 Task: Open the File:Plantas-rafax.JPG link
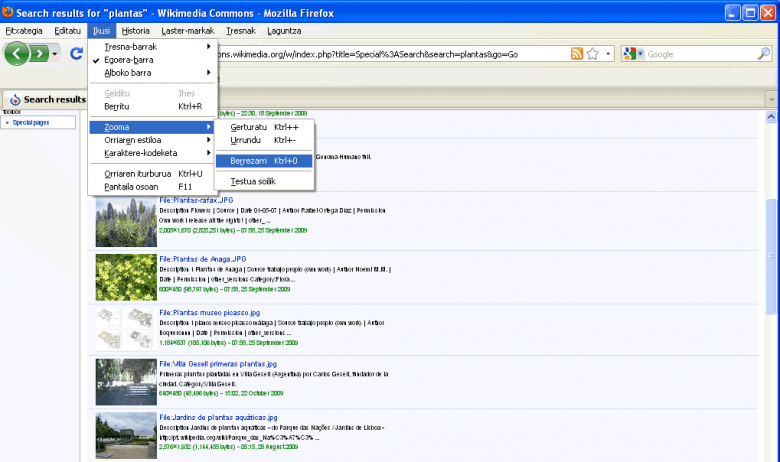coord(196,200)
